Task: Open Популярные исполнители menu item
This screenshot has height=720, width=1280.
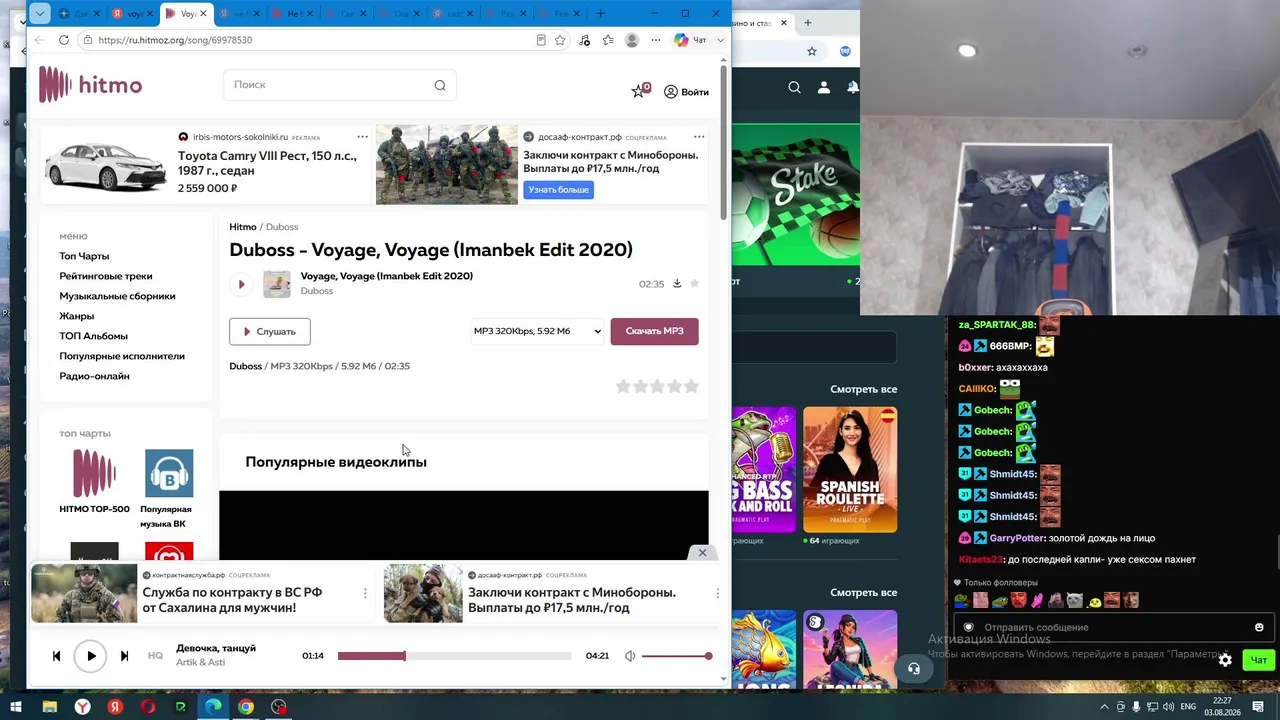Action: pyautogui.click(x=122, y=356)
